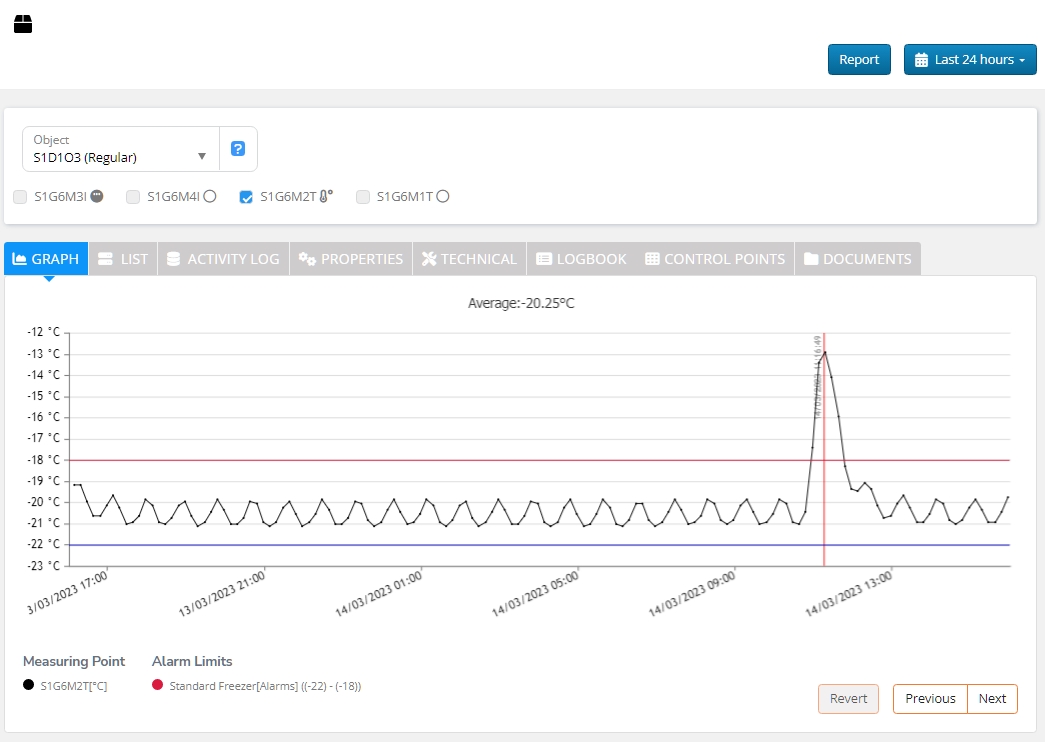1045x742 pixels.
Task: Click the blue help question mark icon
Action: point(238,149)
